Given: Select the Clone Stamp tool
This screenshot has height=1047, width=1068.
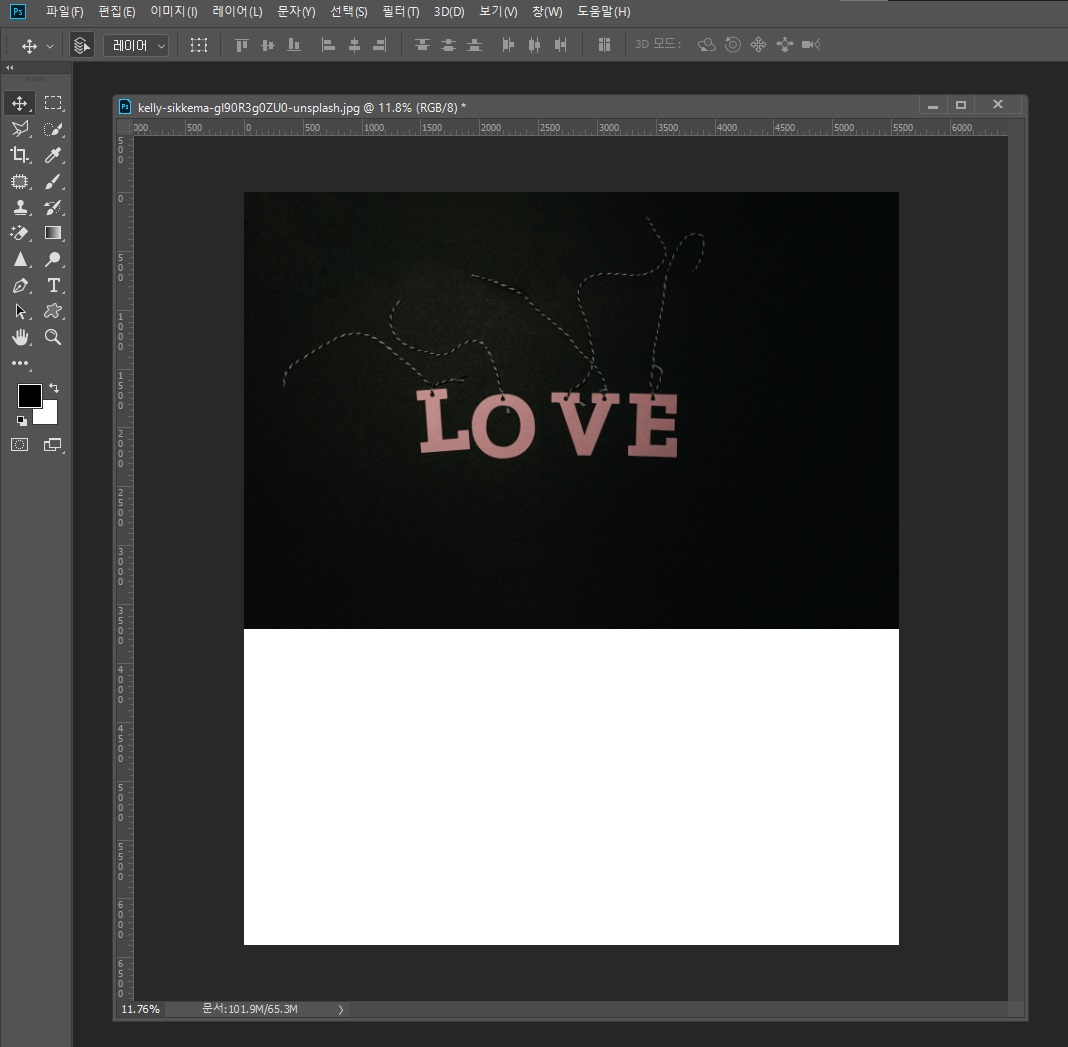Looking at the screenshot, I should [x=20, y=207].
